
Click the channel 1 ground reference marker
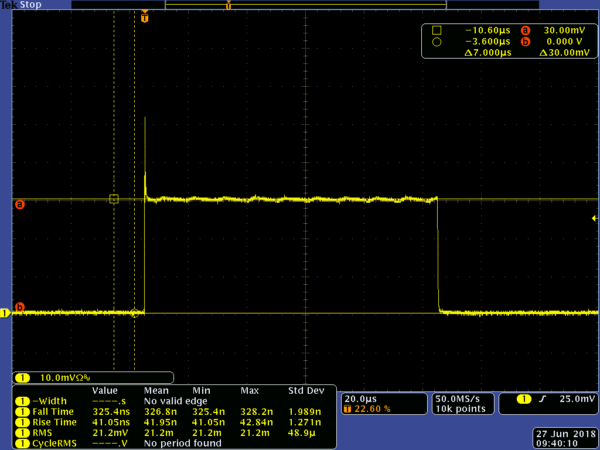coord(5,313)
